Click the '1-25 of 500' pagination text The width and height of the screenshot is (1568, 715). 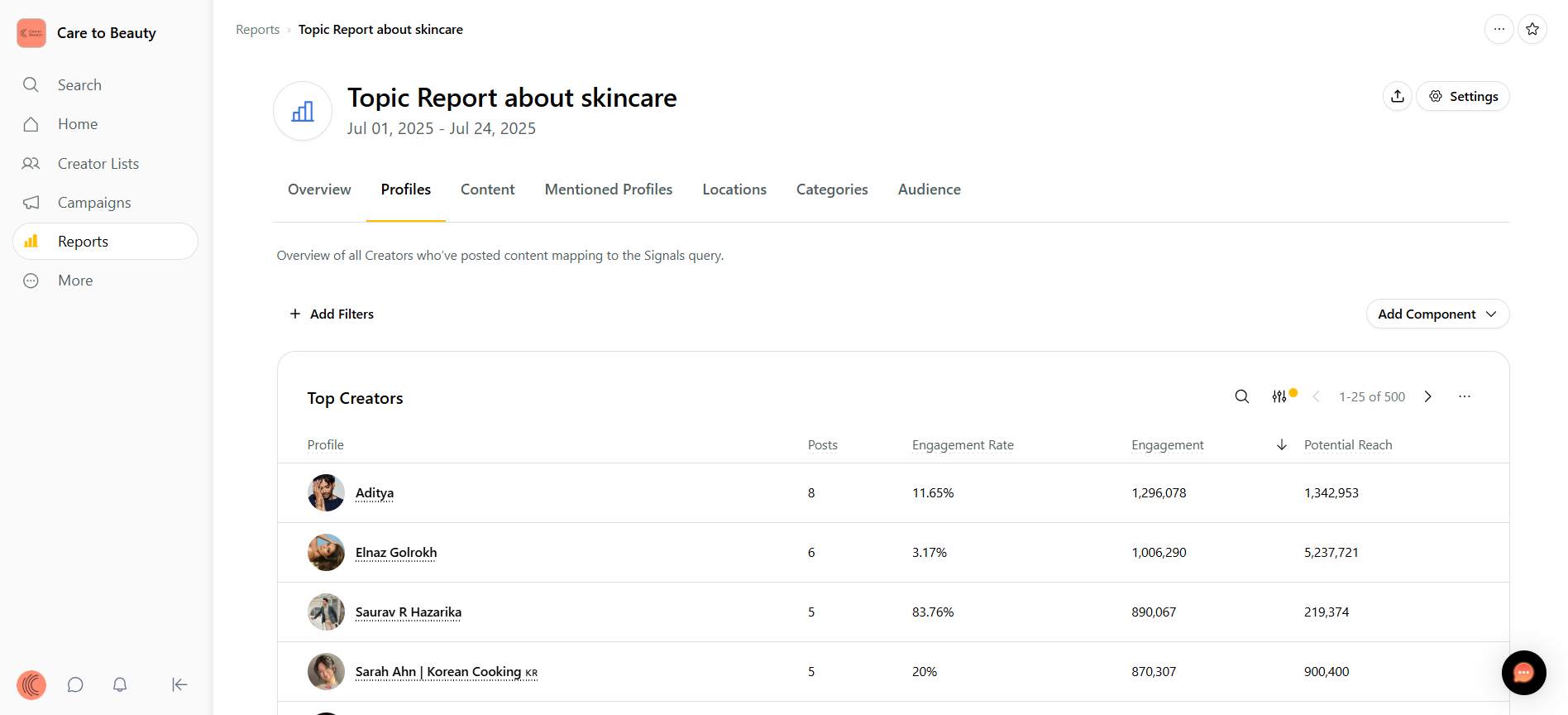(x=1372, y=397)
